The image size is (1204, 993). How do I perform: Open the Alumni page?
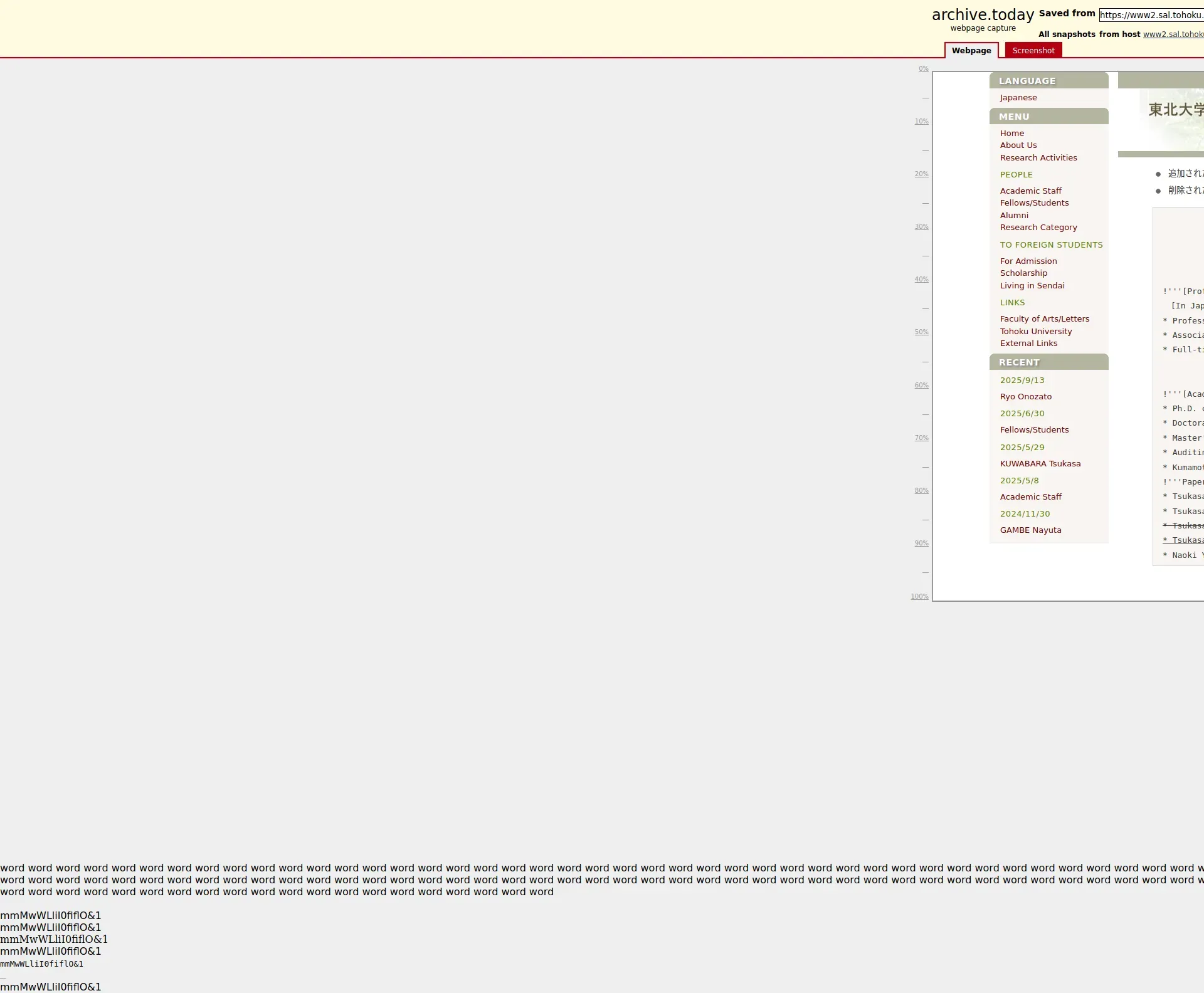(1013, 216)
